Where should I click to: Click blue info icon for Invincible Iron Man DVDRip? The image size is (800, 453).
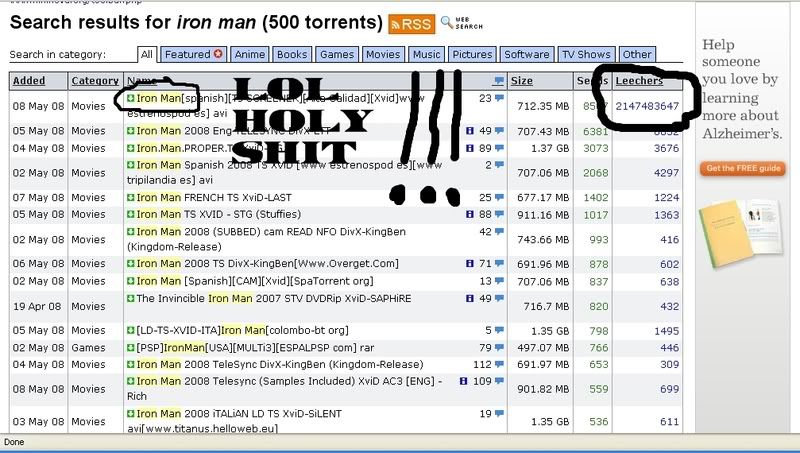click(x=470, y=298)
